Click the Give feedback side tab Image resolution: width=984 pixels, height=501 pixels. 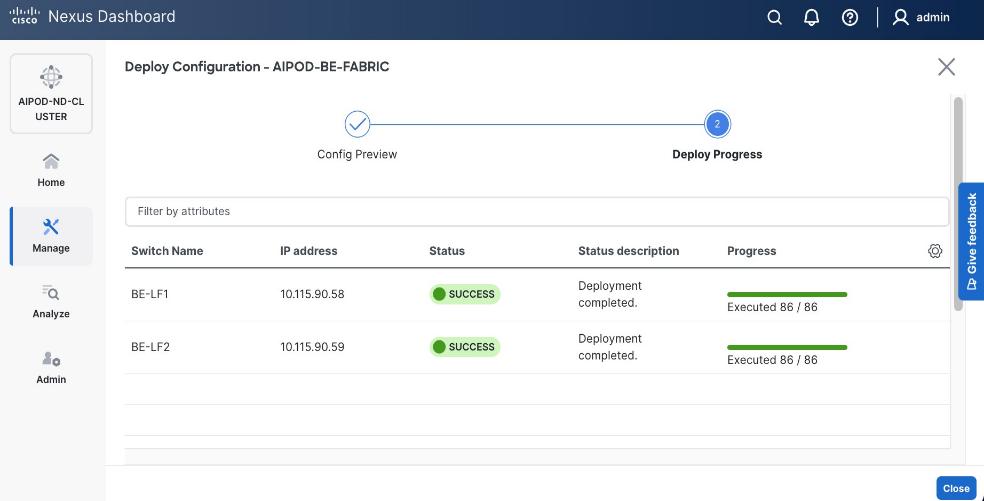tap(971, 241)
